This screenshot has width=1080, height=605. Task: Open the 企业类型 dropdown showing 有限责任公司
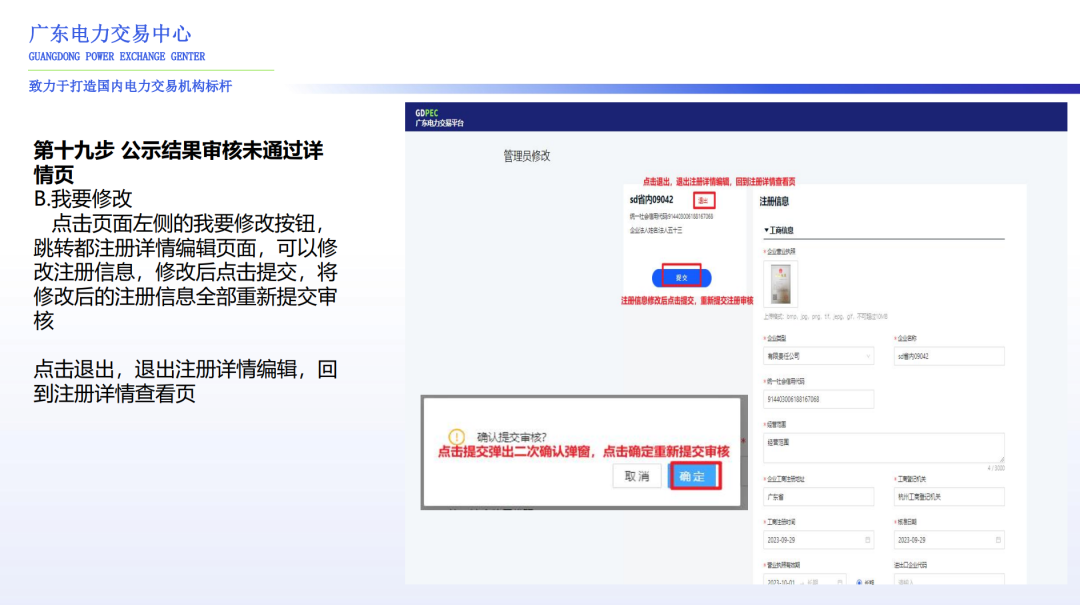coord(819,355)
